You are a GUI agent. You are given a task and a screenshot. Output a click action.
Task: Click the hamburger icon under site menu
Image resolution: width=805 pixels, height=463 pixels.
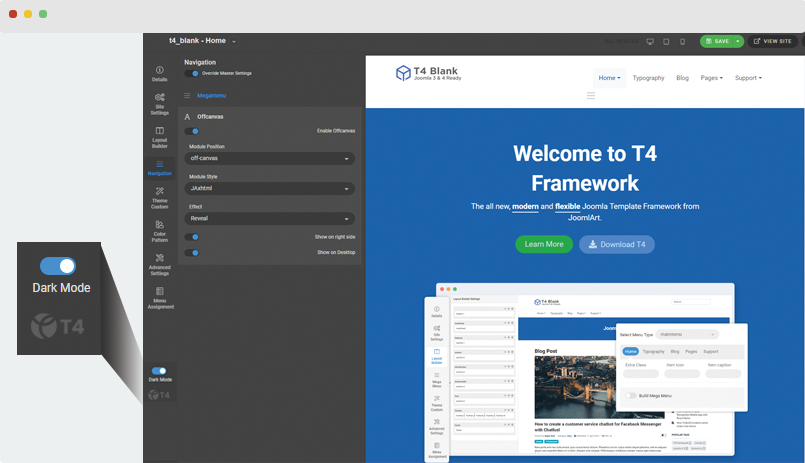pyautogui.click(x=591, y=95)
